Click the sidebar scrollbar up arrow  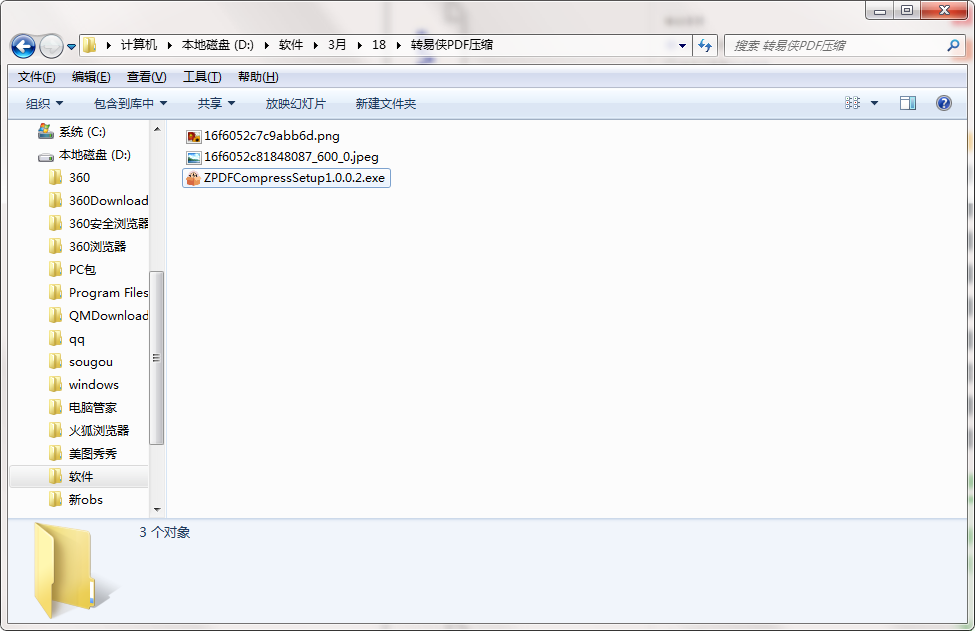coord(157,129)
